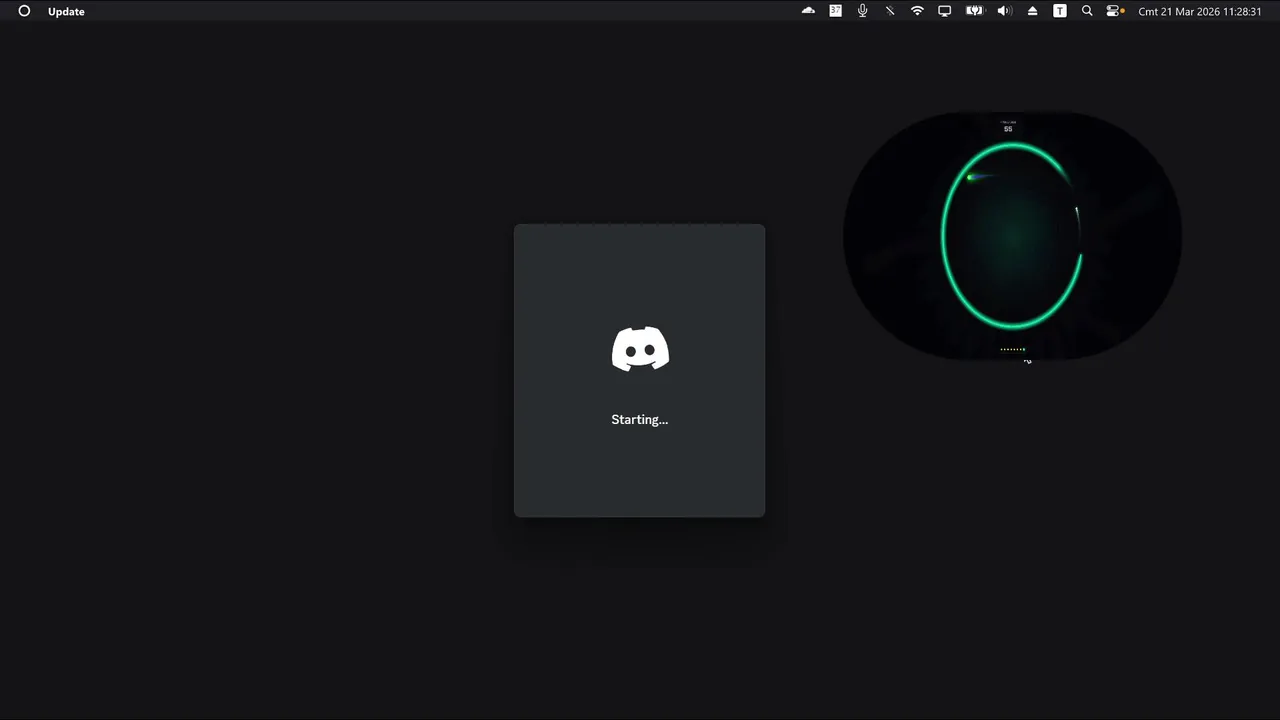Click the battery charging icon
The height and width of the screenshot is (720, 1280).
(x=974, y=11)
